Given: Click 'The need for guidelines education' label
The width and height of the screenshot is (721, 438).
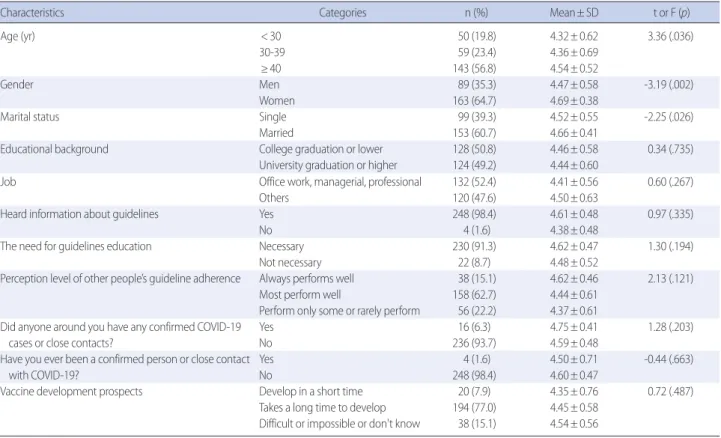Looking at the screenshot, I should pyautogui.click(x=76, y=246).
